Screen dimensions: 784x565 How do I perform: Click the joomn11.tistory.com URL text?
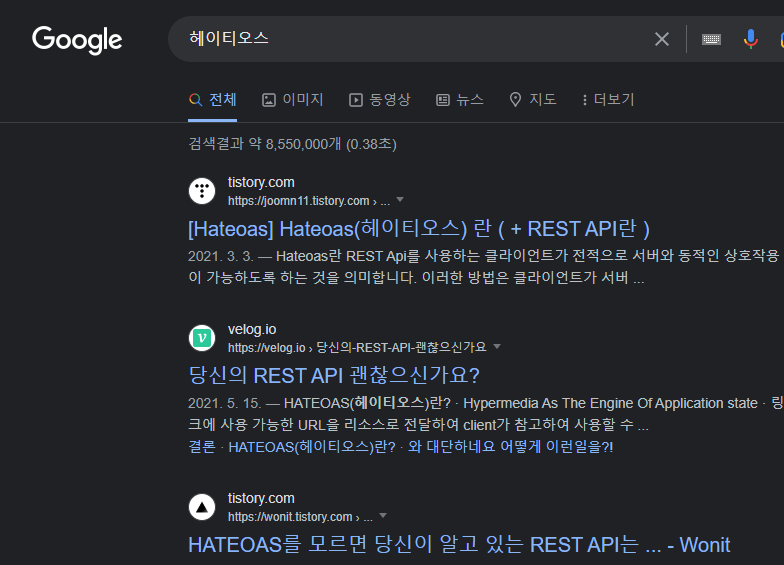tap(308, 201)
